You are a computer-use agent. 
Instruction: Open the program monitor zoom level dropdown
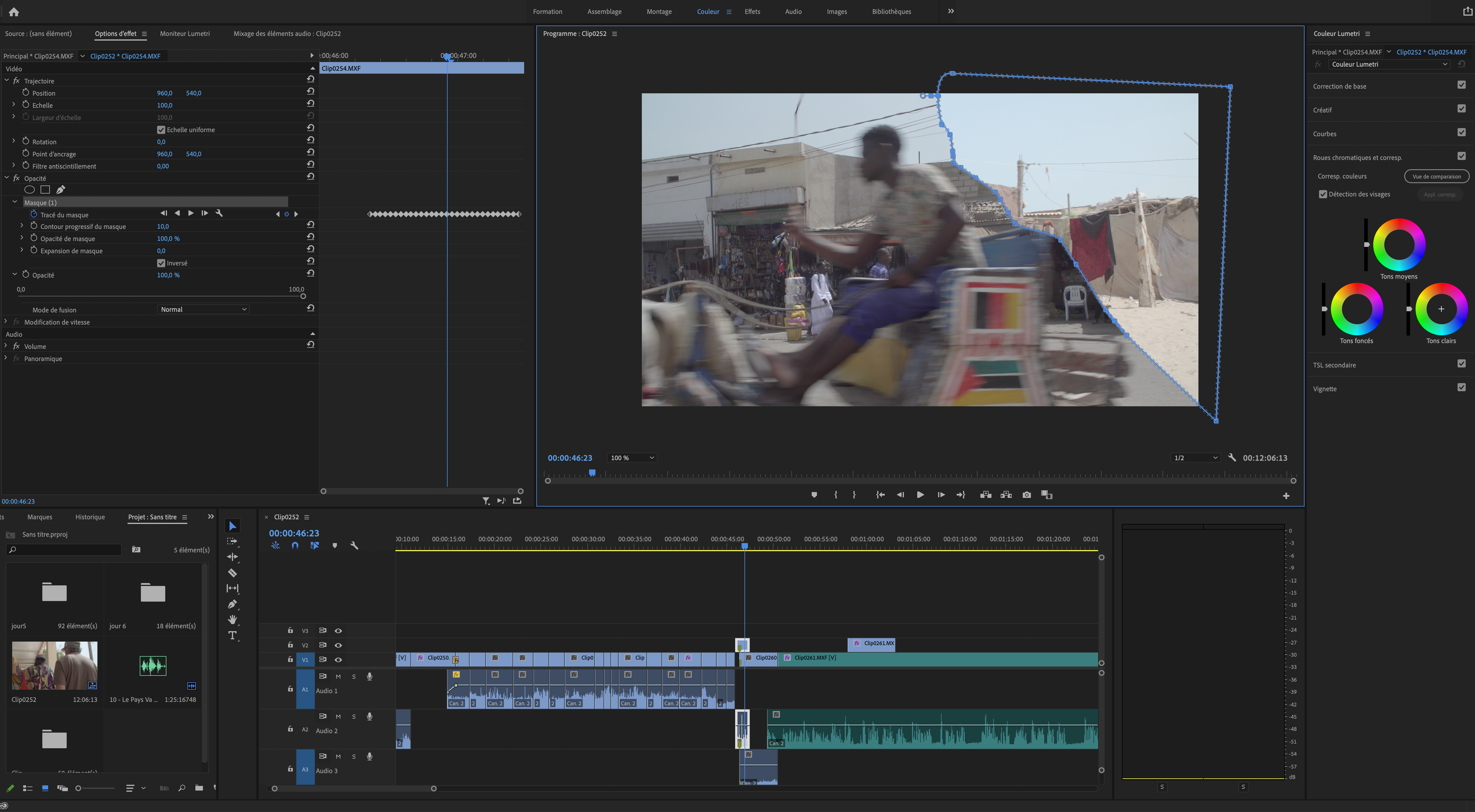pyautogui.click(x=632, y=458)
